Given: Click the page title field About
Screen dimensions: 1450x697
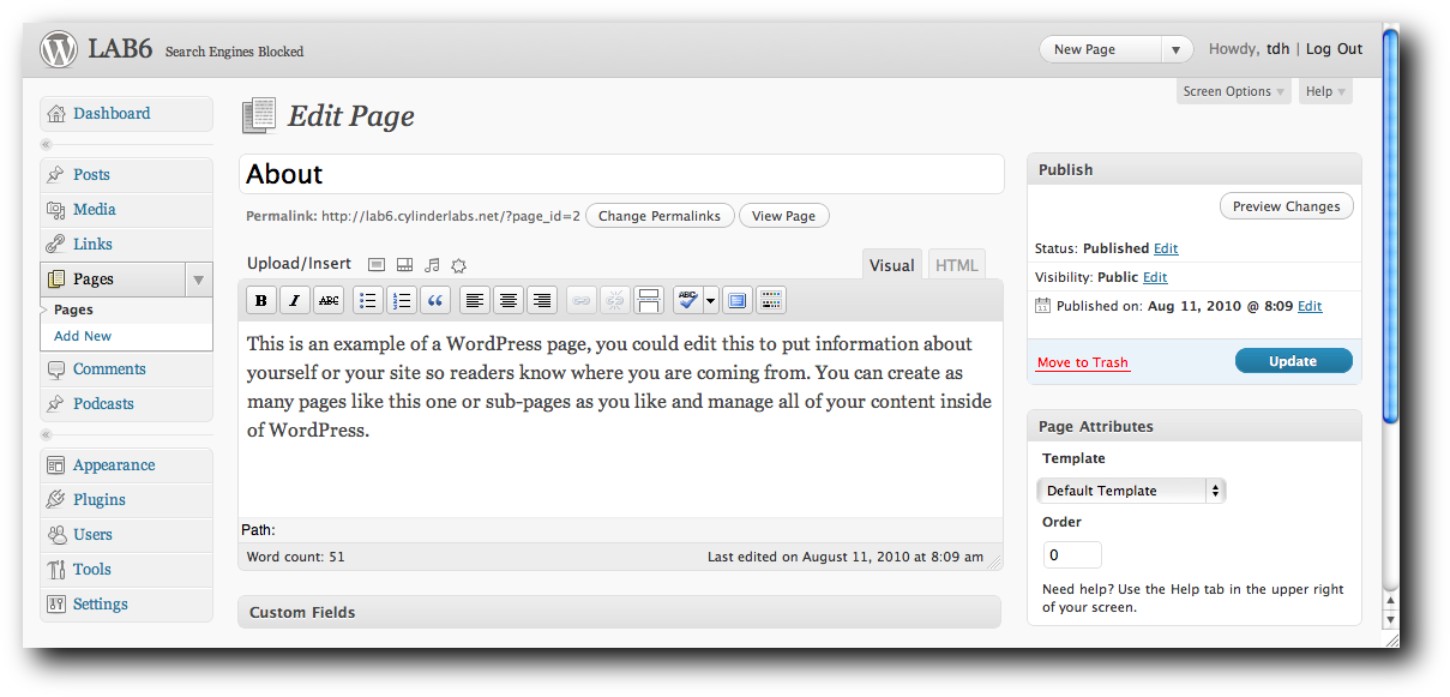Looking at the screenshot, I should 621,174.
